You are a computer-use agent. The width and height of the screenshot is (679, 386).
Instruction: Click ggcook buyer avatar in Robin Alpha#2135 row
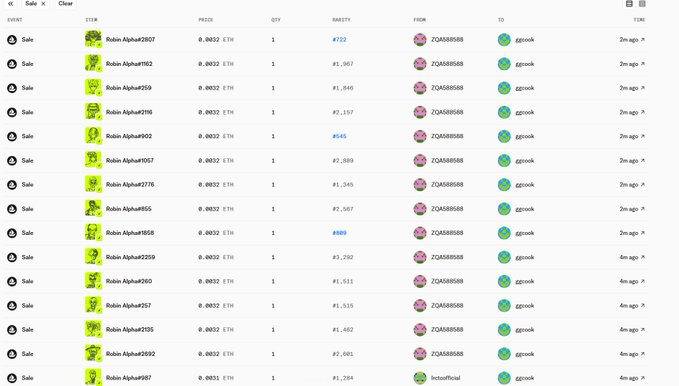(x=504, y=330)
